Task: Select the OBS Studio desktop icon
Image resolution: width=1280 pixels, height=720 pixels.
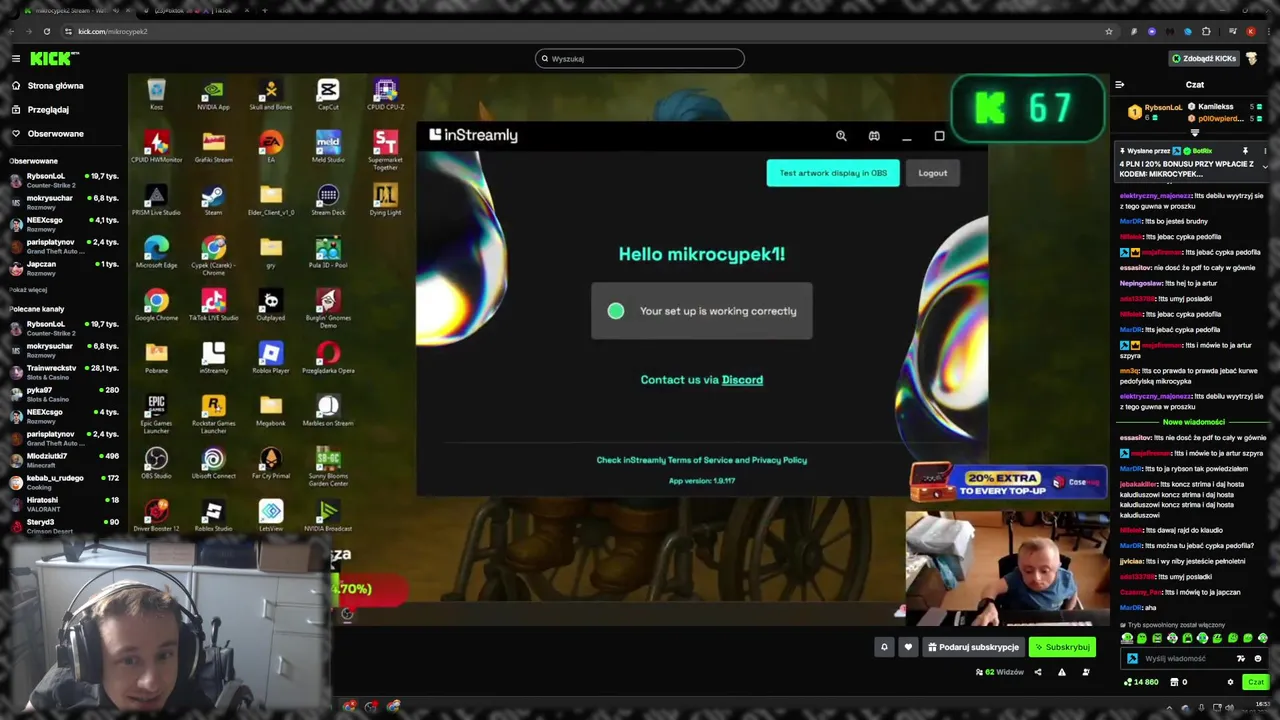Action: [x=156, y=463]
